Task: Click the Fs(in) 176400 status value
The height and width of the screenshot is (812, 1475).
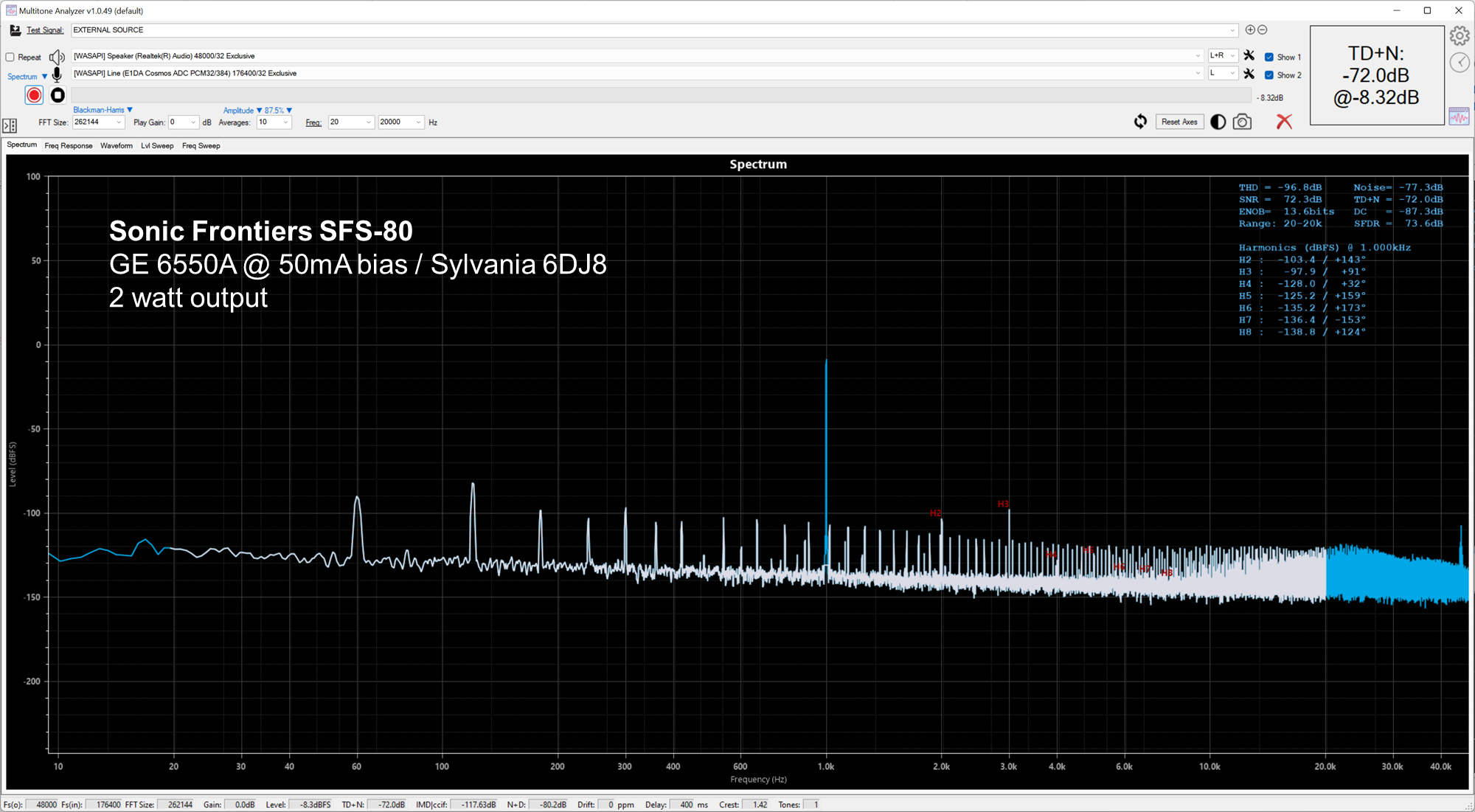Action: 104,805
